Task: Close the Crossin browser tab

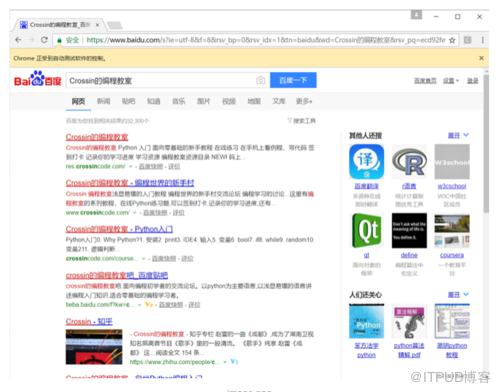Action: (x=97, y=25)
